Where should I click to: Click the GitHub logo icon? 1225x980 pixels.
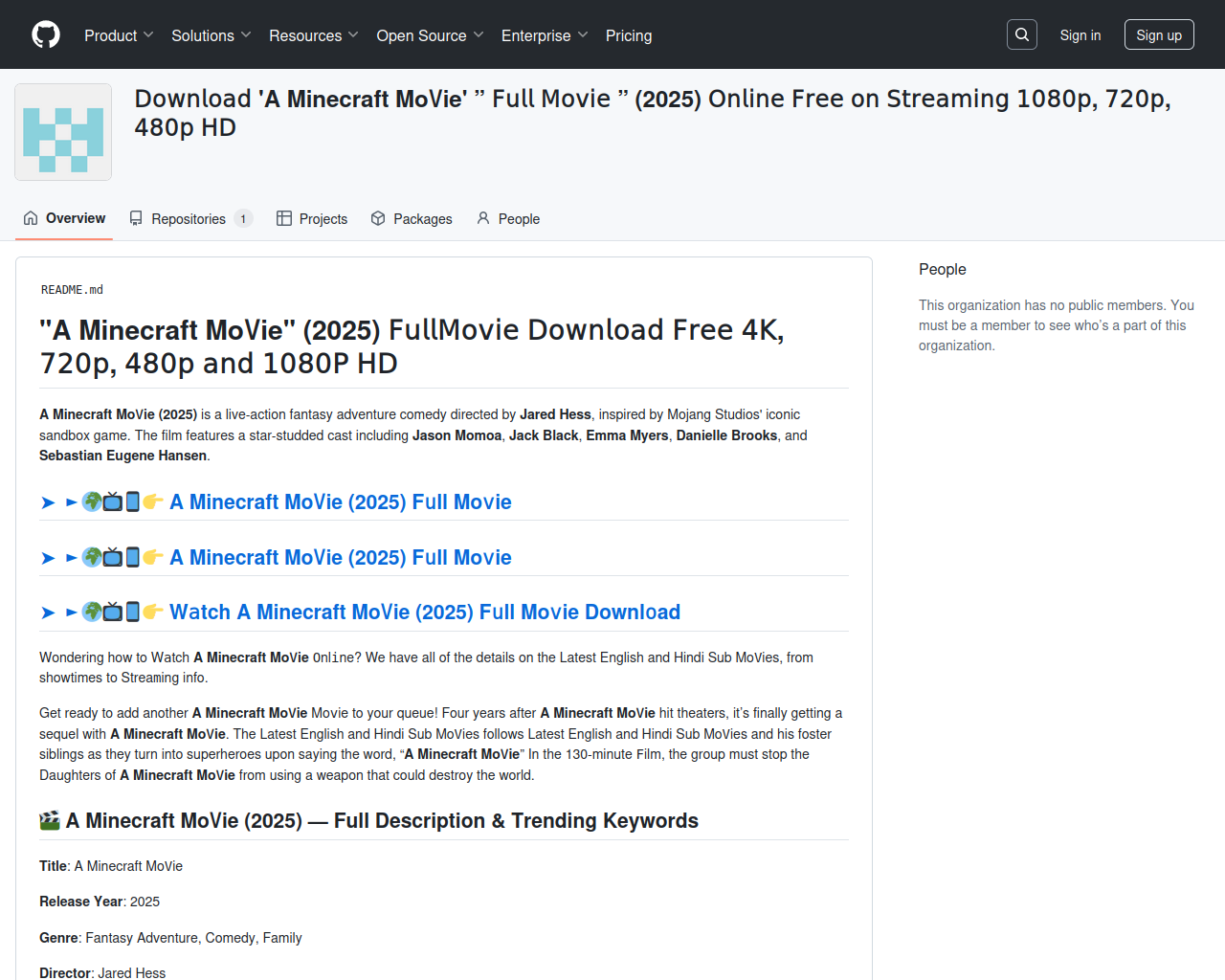46,34
